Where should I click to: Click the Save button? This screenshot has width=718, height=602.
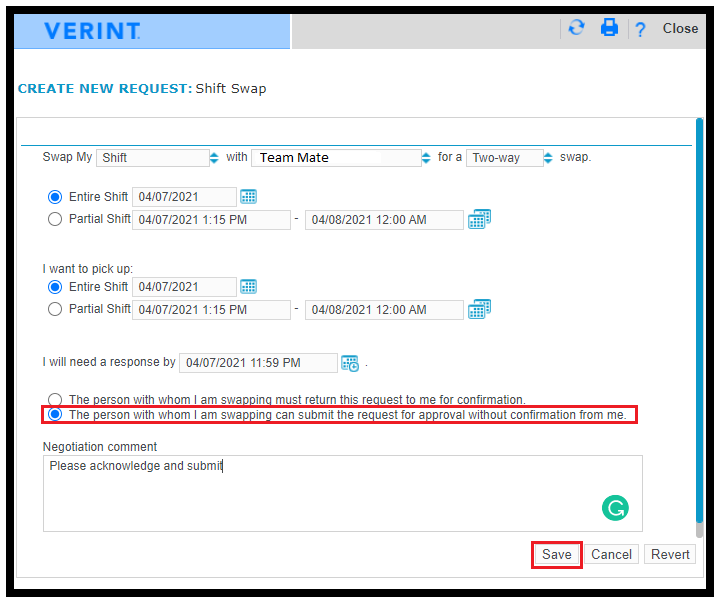pyautogui.click(x=556, y=554)
